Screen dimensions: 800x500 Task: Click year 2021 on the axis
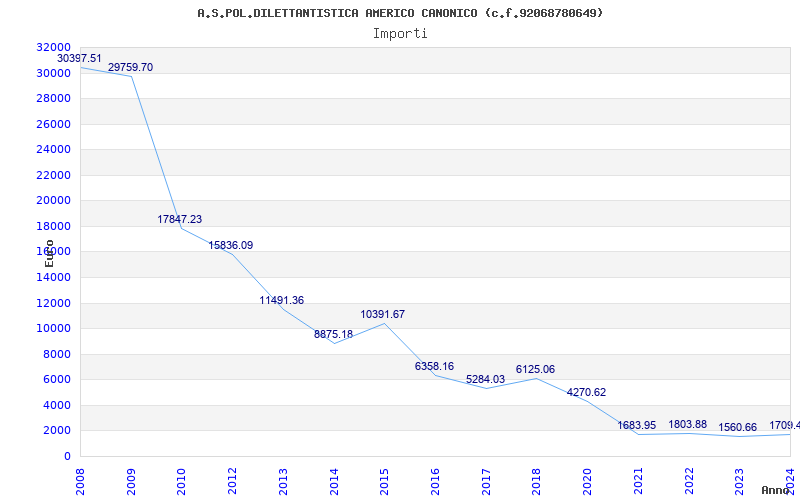pos(638,482)
